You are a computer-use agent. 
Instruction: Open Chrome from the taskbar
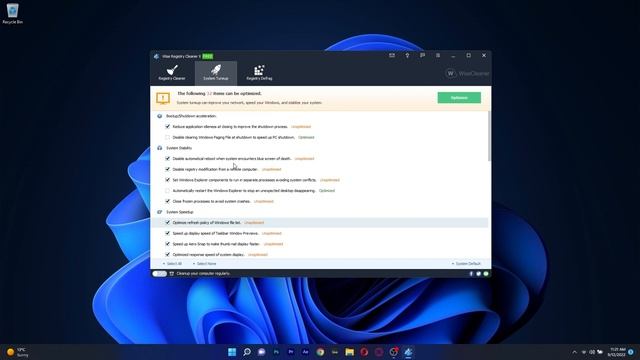[x=320, y=352]
